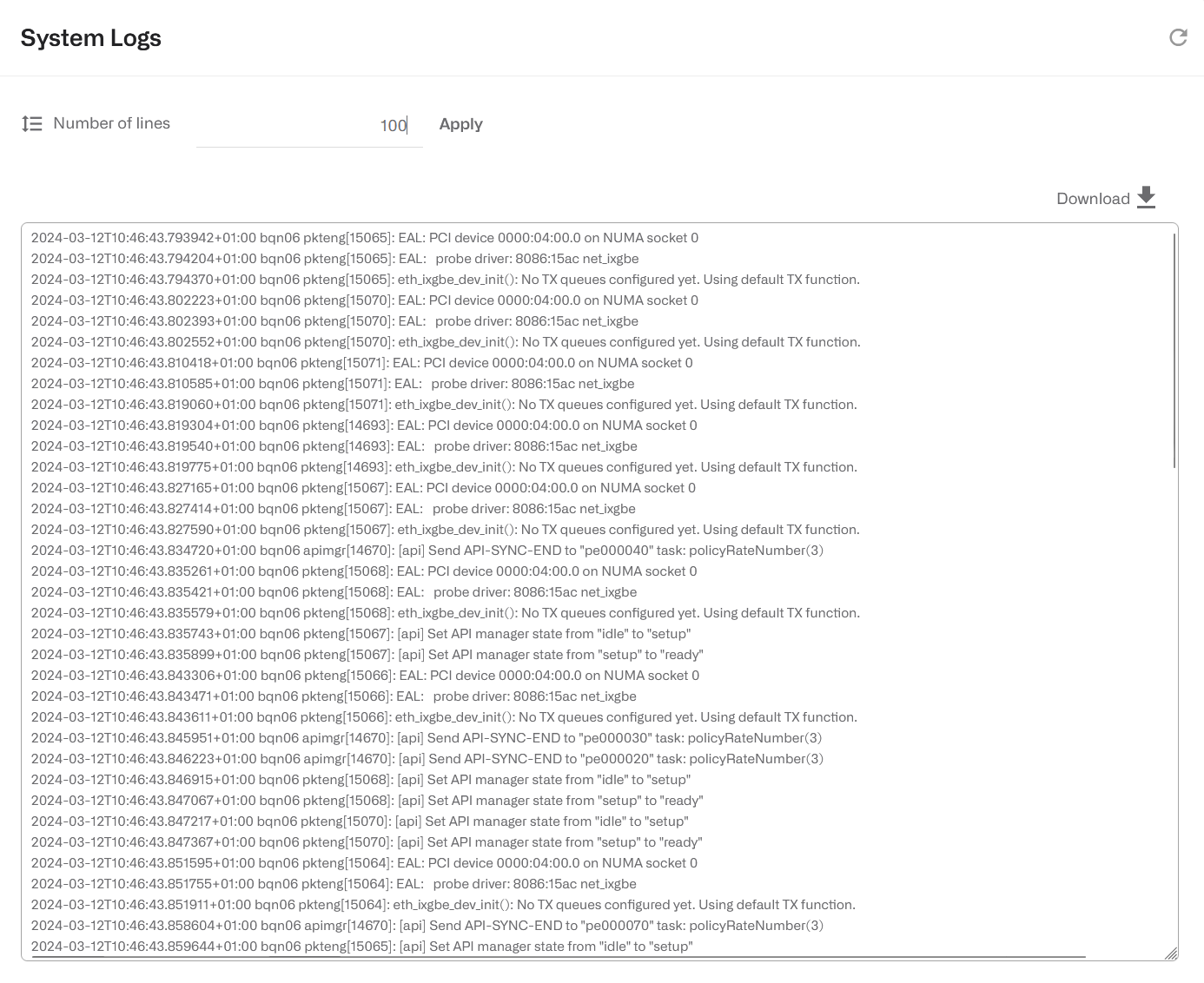Click the log line timestamped 10:46:43.810585

coord(333,384)
